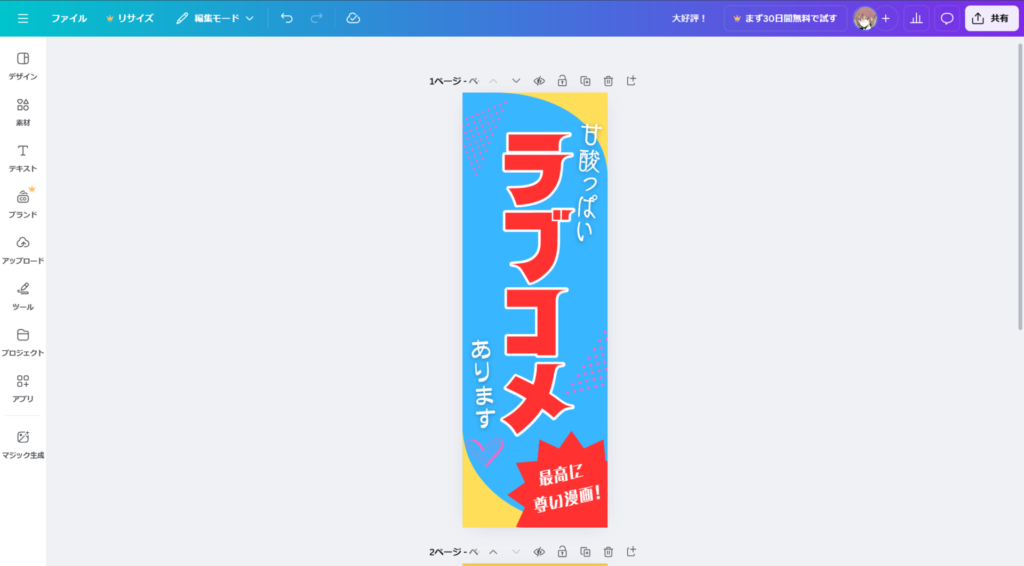Select the red ラブコメ headline text
This screenshot has width=1024, height=566.
pos(537,284)
